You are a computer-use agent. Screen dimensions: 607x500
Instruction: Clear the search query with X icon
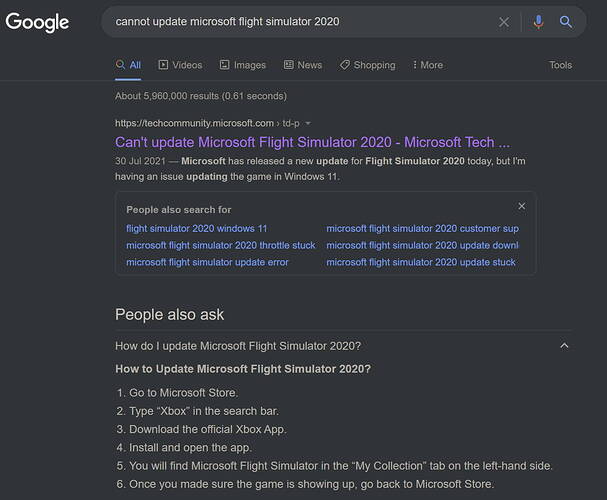click(x=504, y=21)
